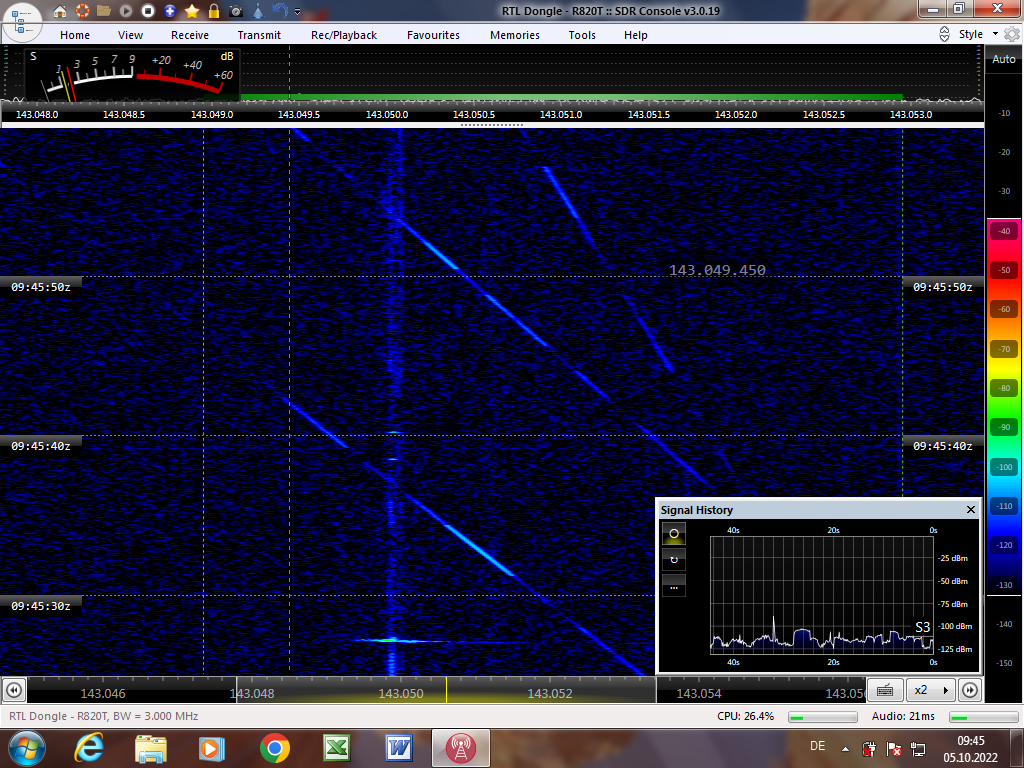Click the -40 level on the colour scale
Image resolution: width=1024 pixels, height=768 pixels.
click(x=1004, y=231)
